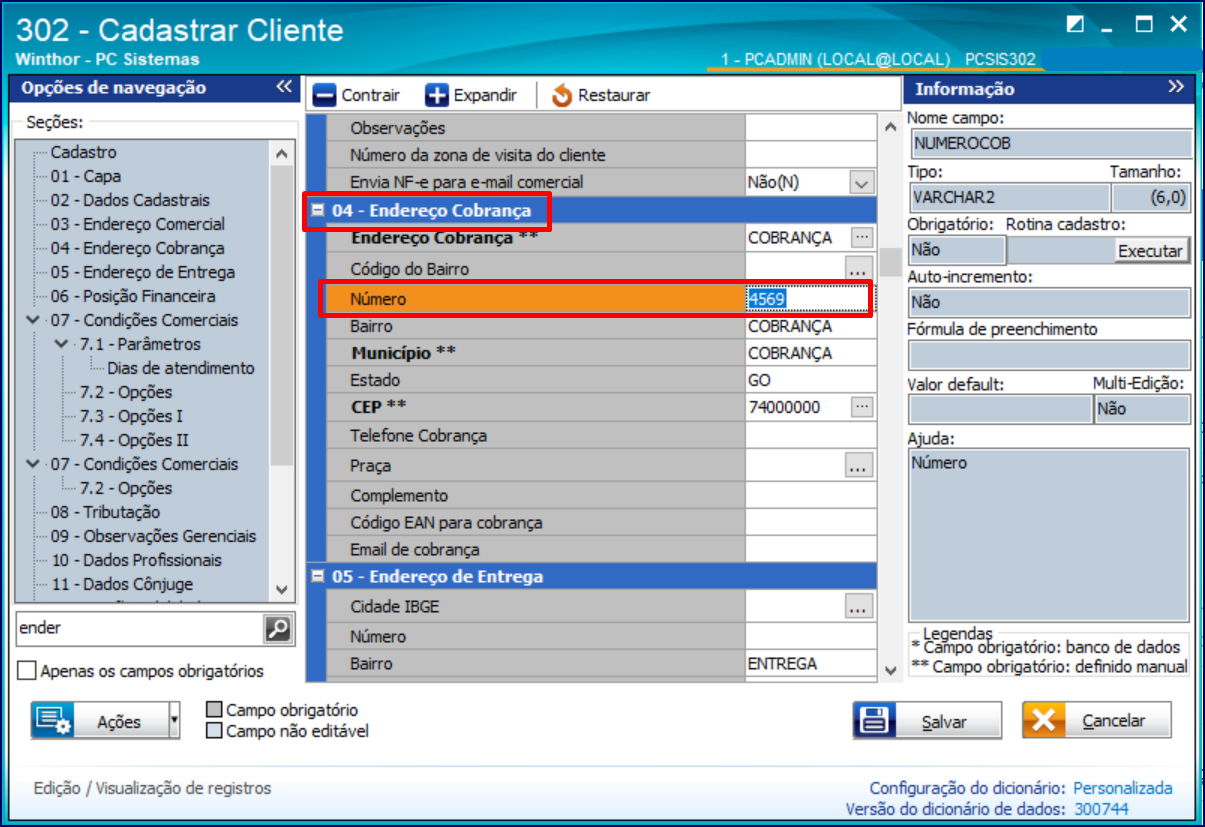Select 'Dias de atendimento' tree item
The height and width of the screenshot is (827, 1205).
(x=181, y=368)
